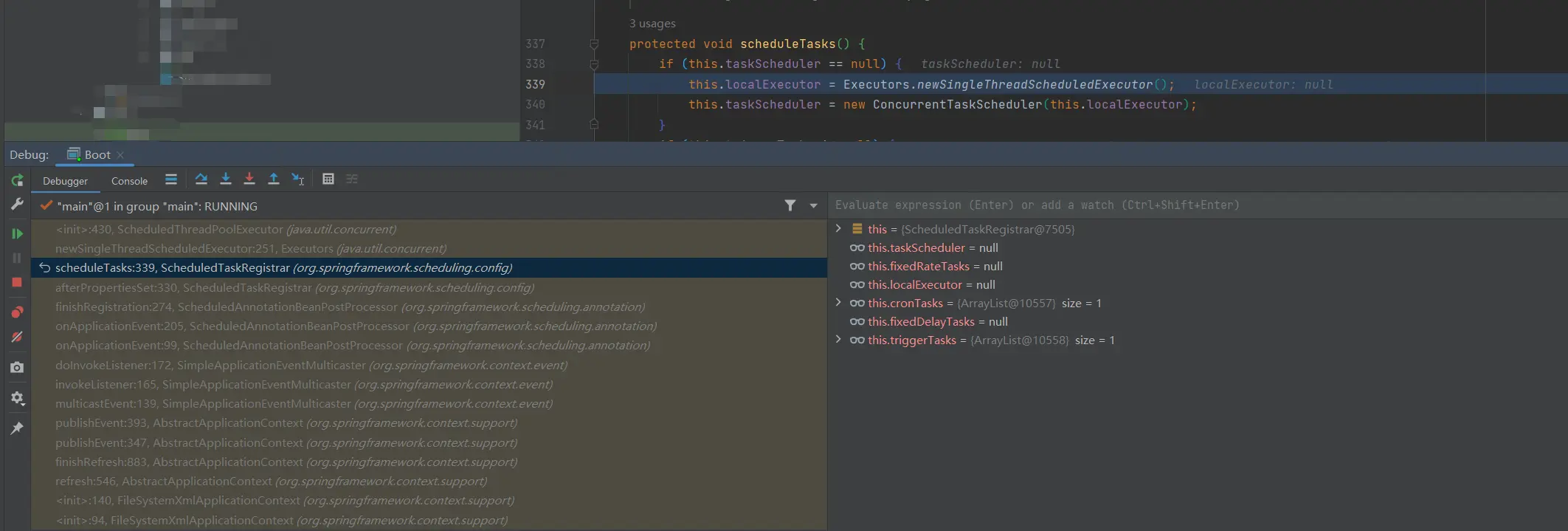Take a thread dump with camera icon
1568x531 pixels.
(x=17, y=367)
